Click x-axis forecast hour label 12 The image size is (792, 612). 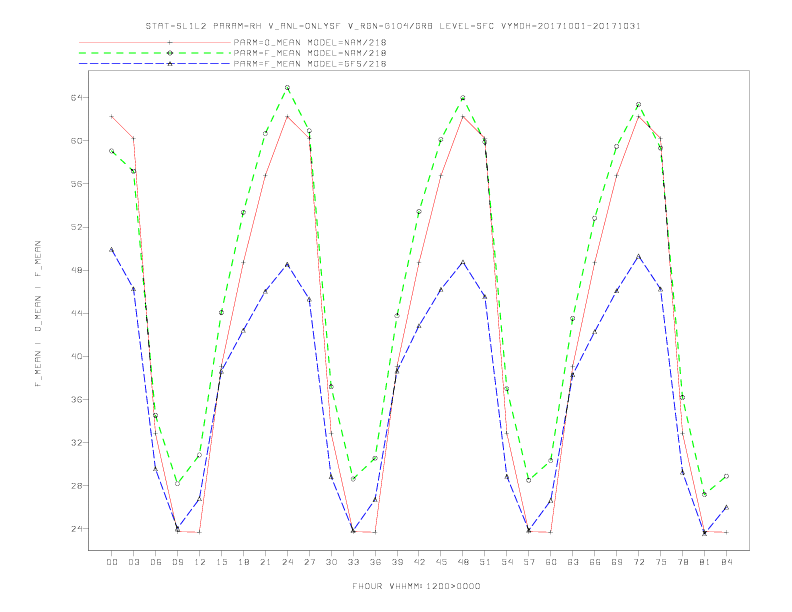click(x=200, y=562)
